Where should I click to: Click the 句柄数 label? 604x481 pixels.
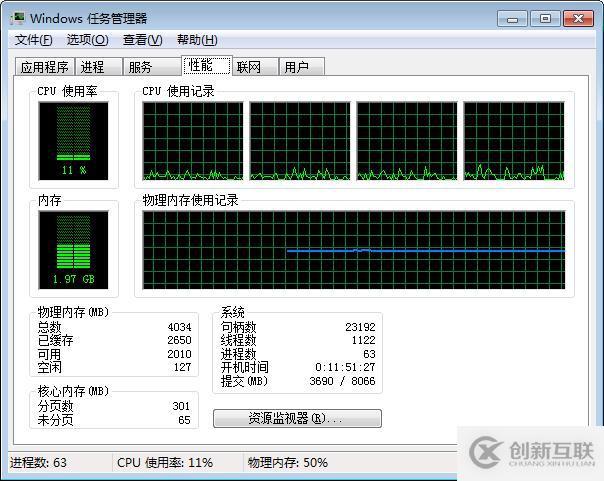(x=238, y=327)
